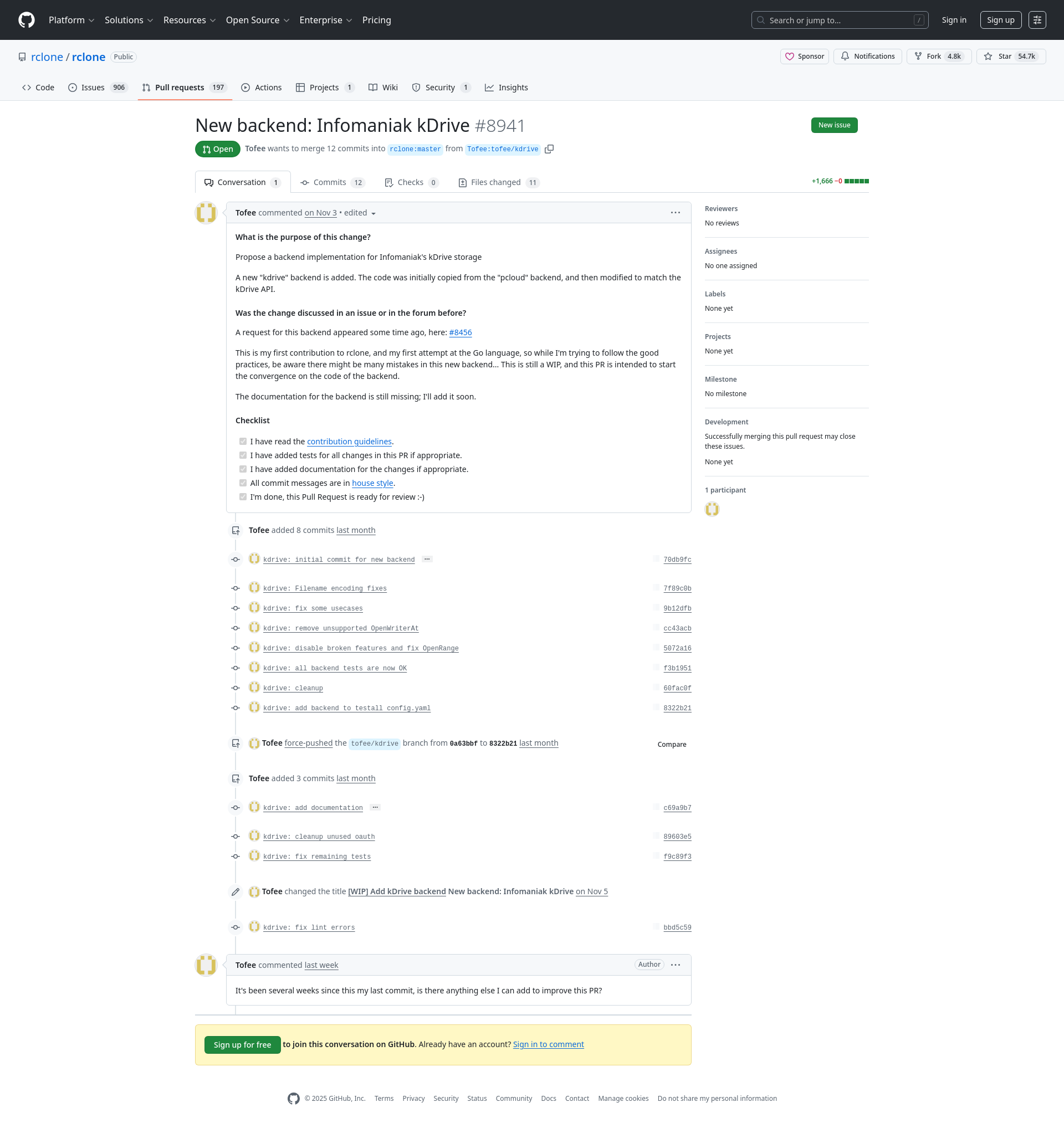Toggle 'ready for review' checkbox
This screenshot has width=1064, height=1128.
coord(243,497)
